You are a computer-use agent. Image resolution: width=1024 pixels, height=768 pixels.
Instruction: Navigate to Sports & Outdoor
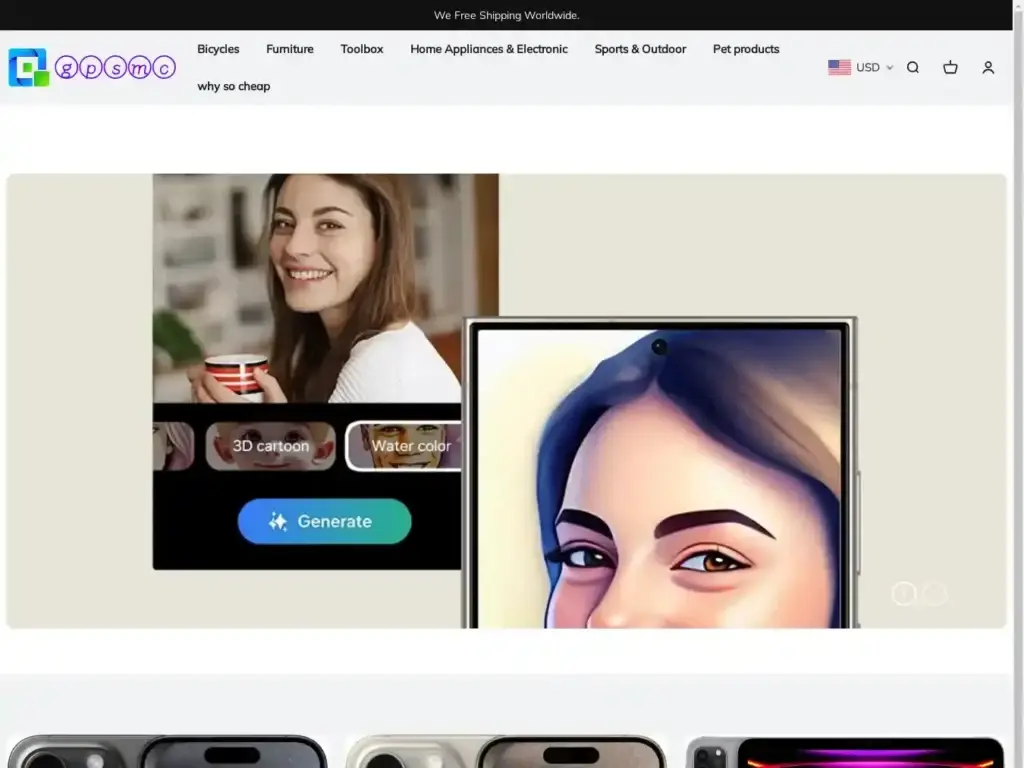coord(640,49)
